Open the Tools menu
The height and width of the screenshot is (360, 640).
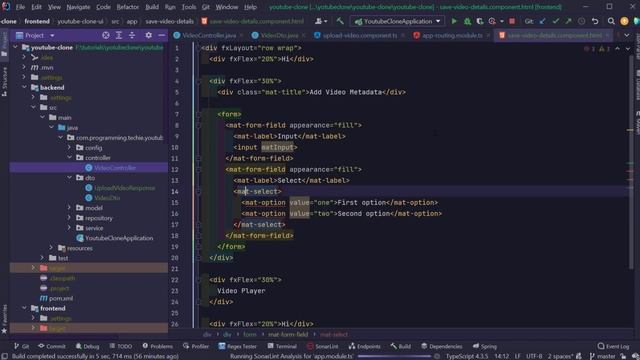[189, 7]
